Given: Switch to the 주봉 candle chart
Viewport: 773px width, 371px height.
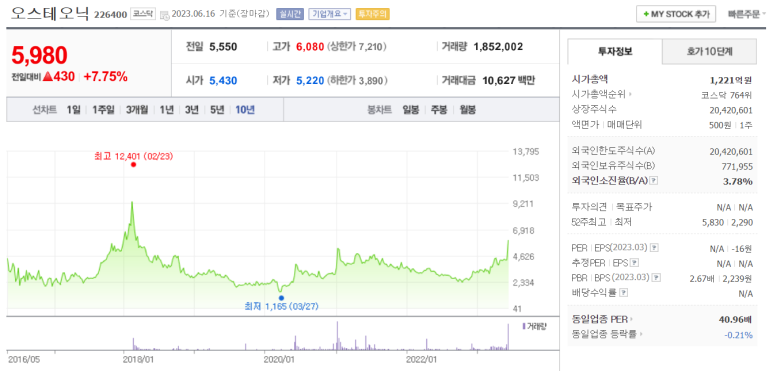Looking at the screenshot, I should (x=439, y=110).
